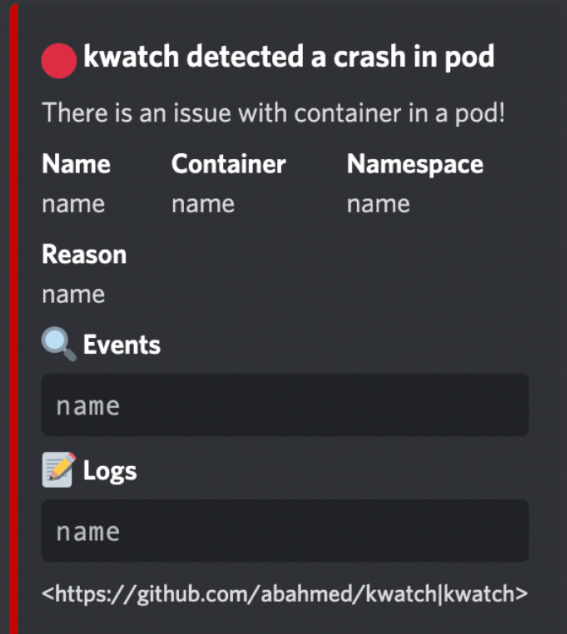Viewport: 567px width, 634px height.
Task: Click the Reason field heading
Action: 84,255
